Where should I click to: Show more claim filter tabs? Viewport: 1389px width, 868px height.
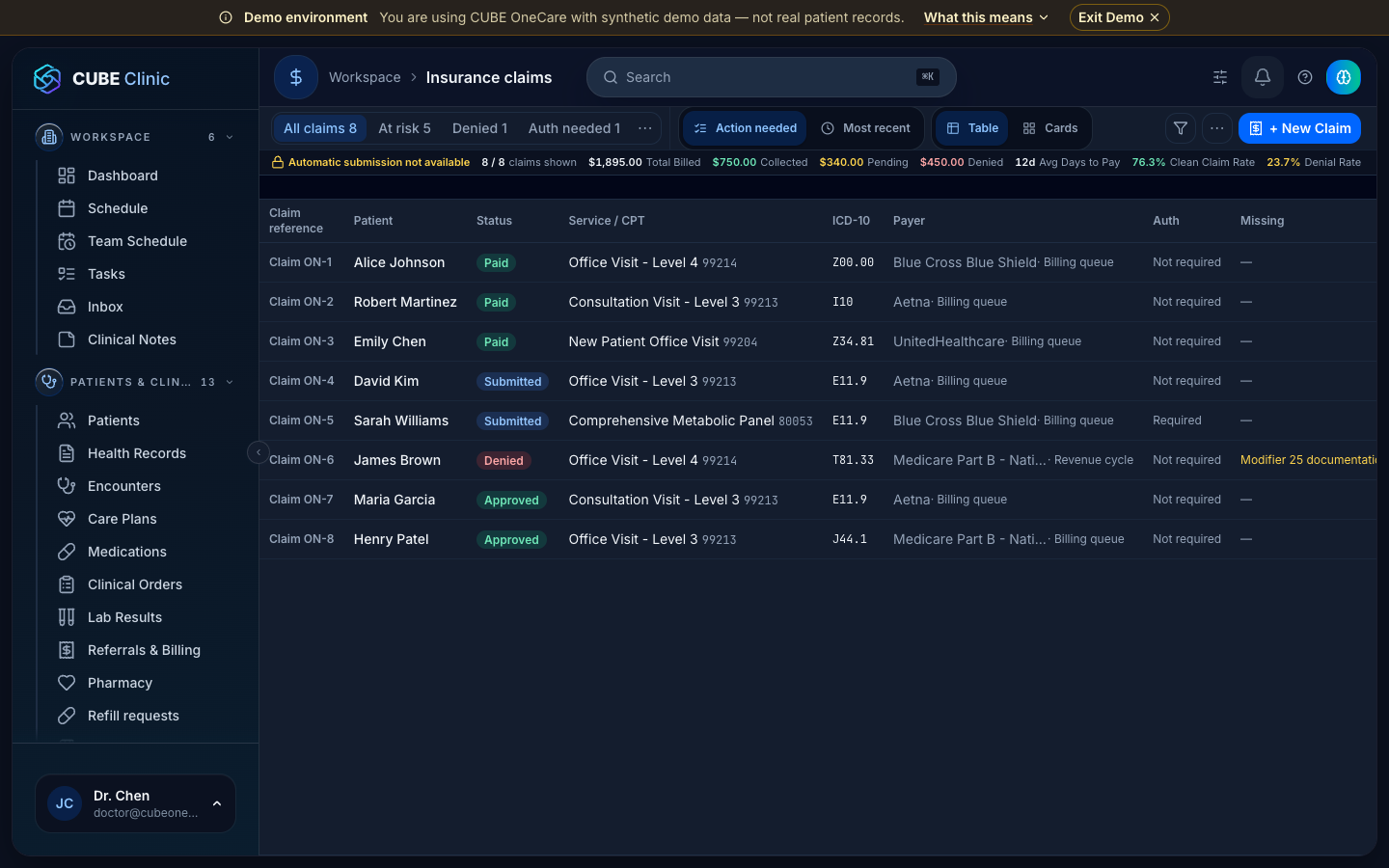point(645,128)
